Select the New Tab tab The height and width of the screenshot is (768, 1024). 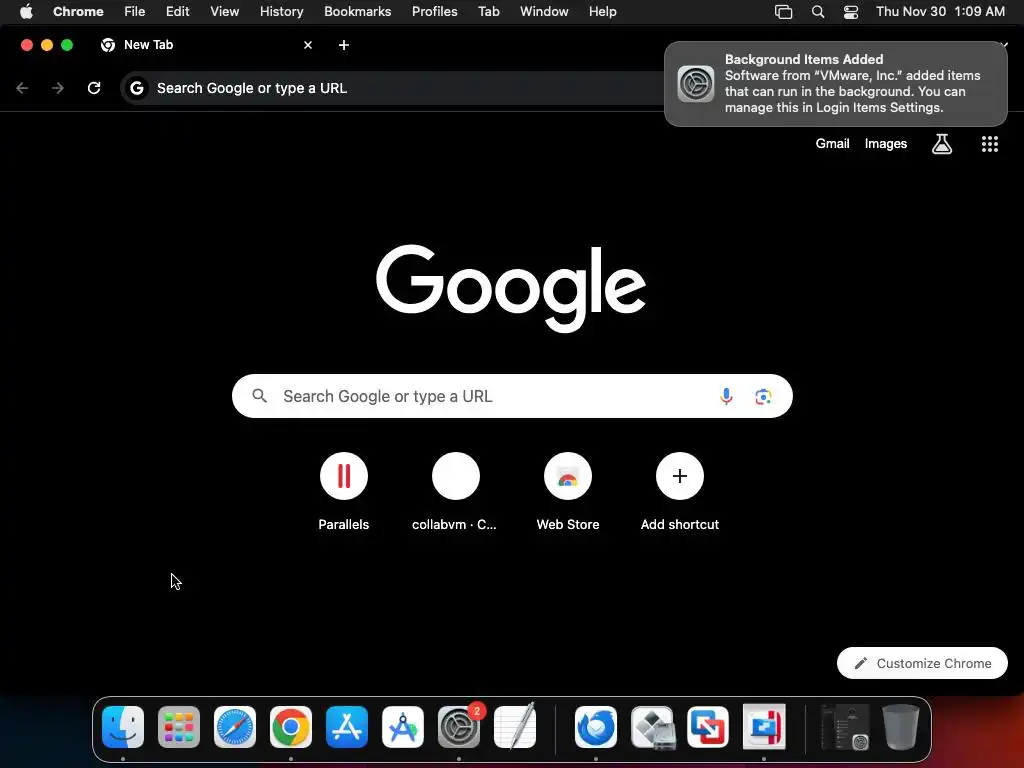(x=206, y=45)
